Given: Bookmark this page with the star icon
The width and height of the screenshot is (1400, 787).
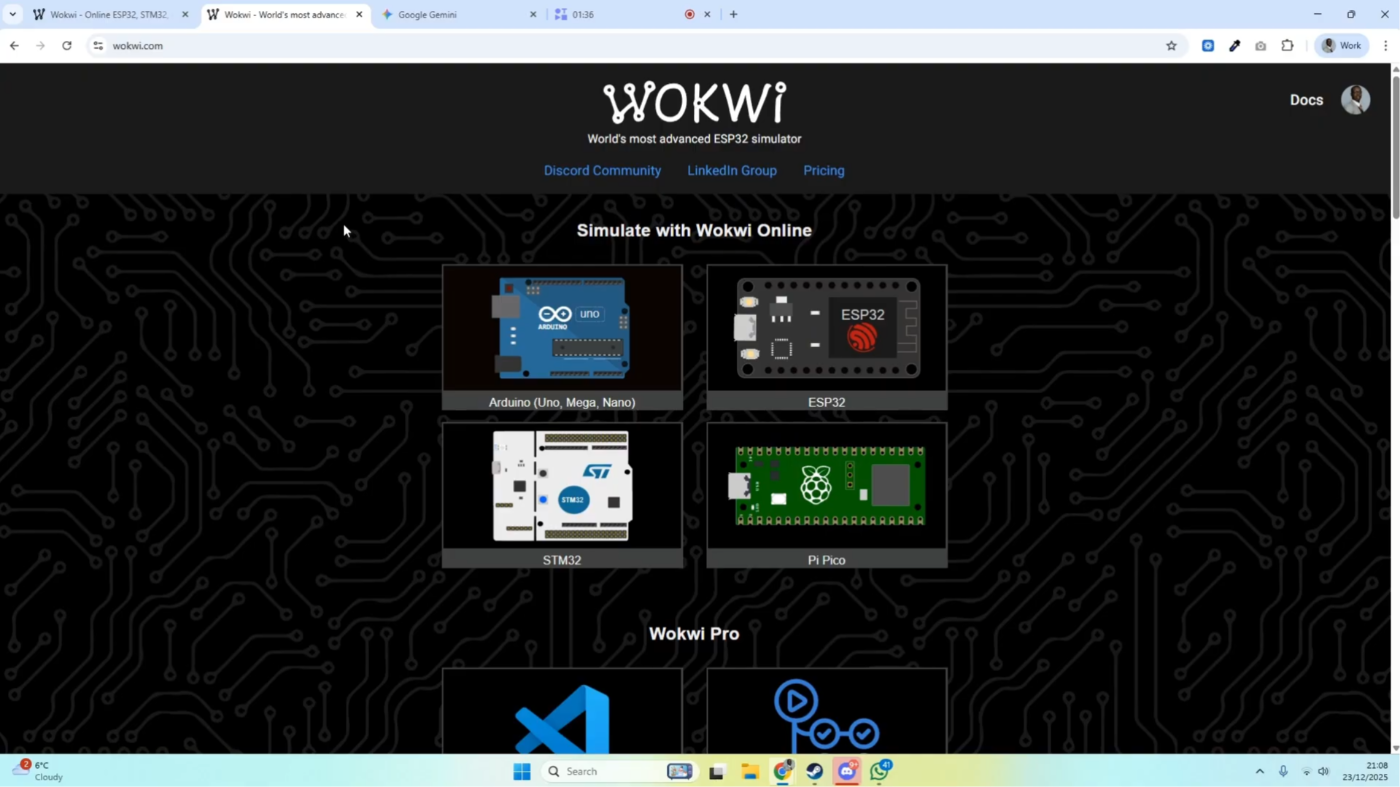Looking at the screenshot, I should coord(1171,46).
